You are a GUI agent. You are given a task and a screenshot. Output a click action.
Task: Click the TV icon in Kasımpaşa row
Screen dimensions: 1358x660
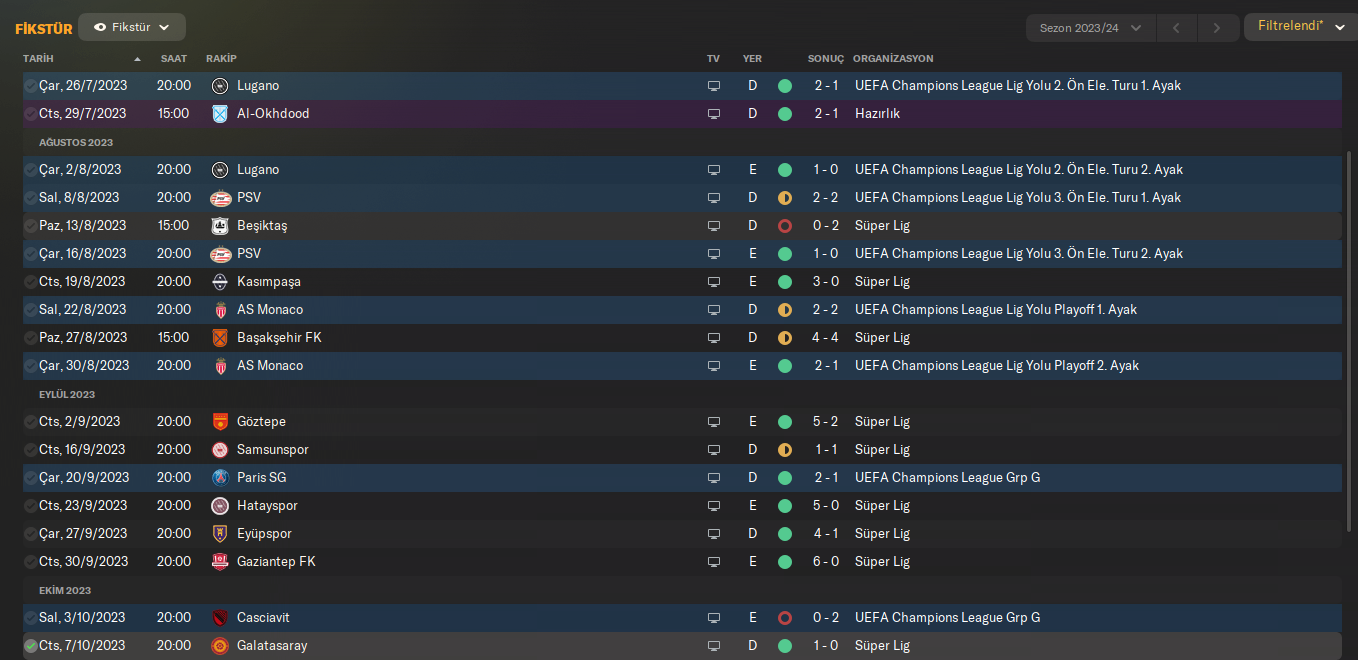pos(713,282)
